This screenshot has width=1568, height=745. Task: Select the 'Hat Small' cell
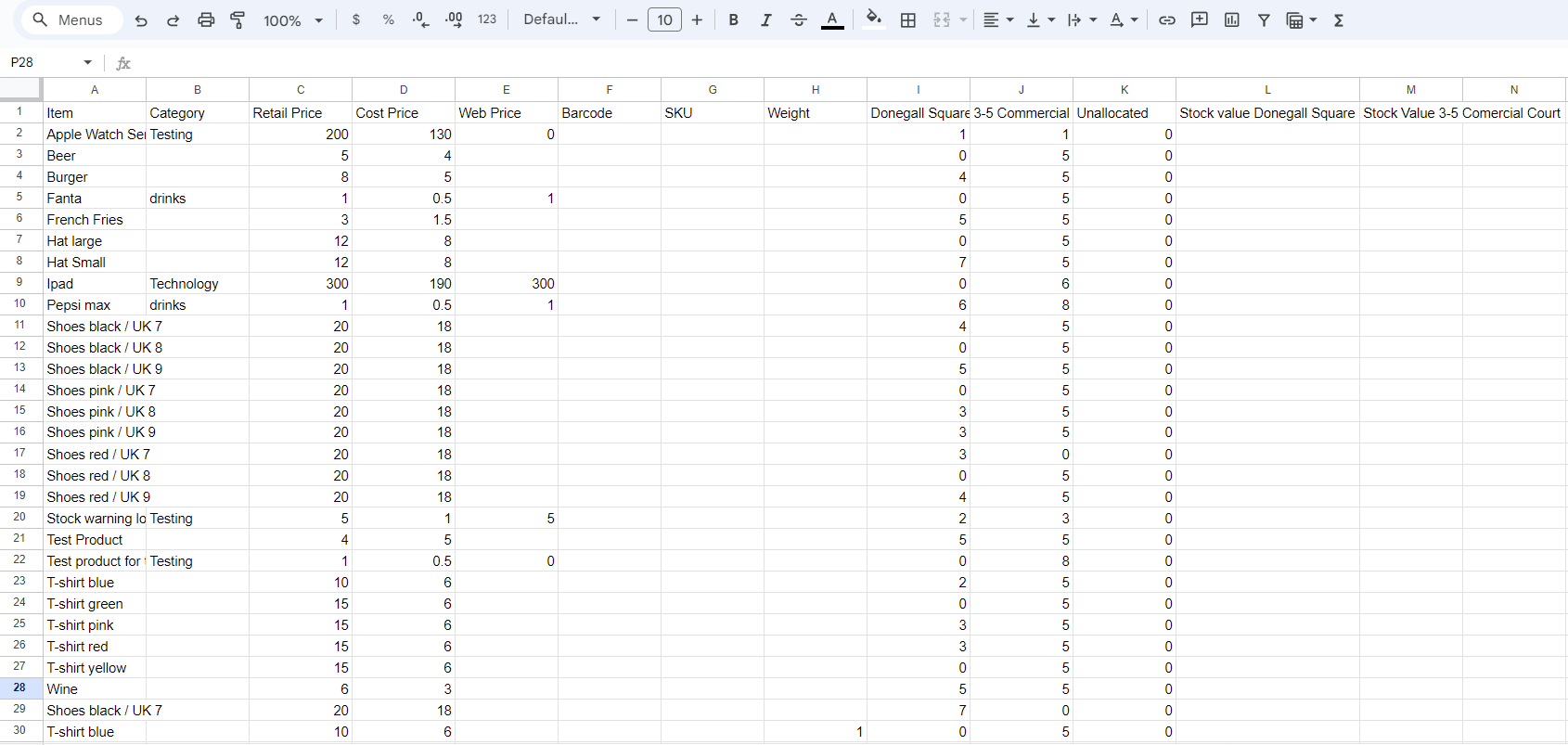95,262
